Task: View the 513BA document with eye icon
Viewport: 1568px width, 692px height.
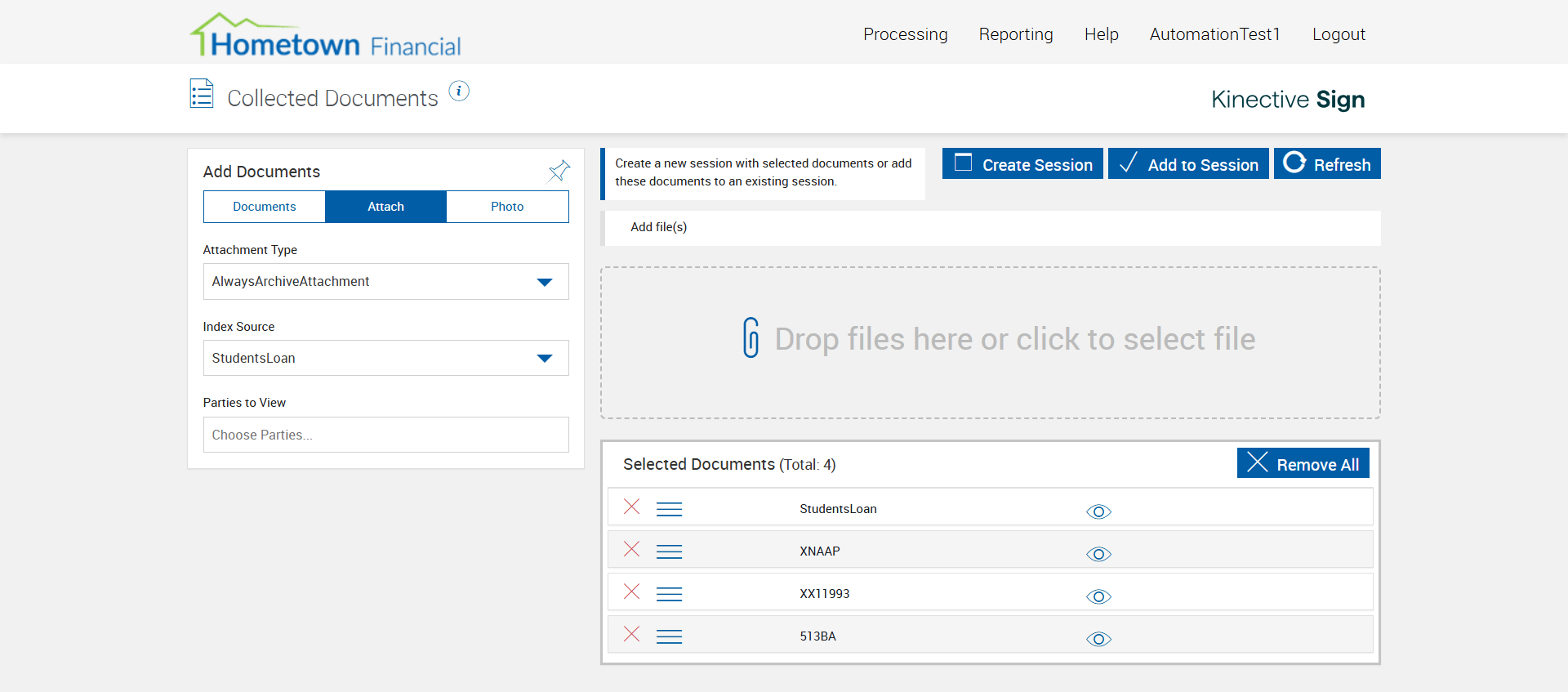Action: 1098,639
